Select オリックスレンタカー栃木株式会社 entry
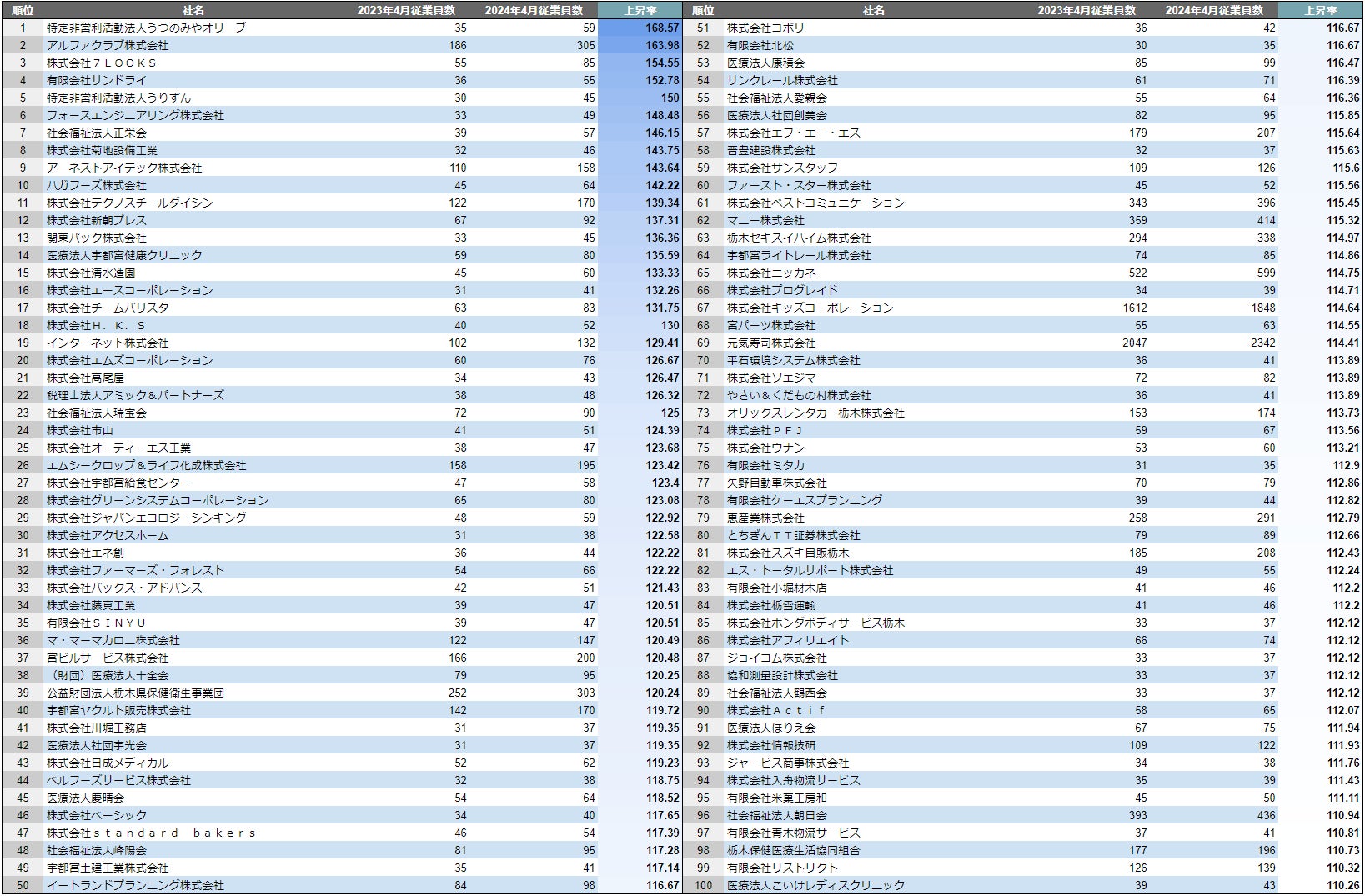This screenshot has height=896, width=1365. coord(815,413)
